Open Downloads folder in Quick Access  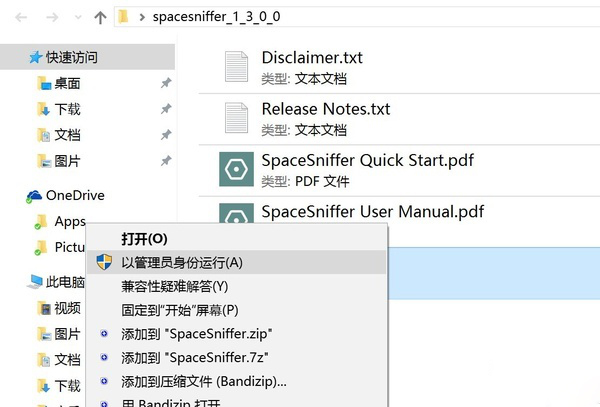pos(68,109)
